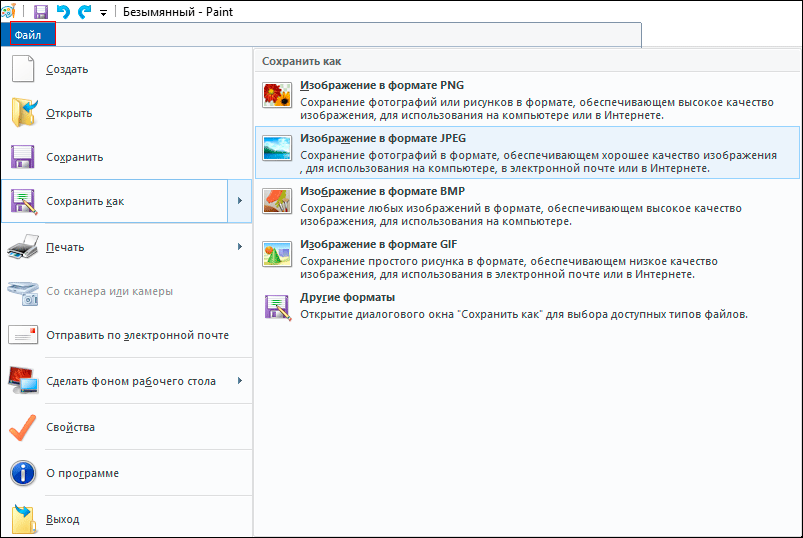Select Выход to quit Paint
Image resolution: width=803 pixels, height=538 pixels.
pos(62,519)
